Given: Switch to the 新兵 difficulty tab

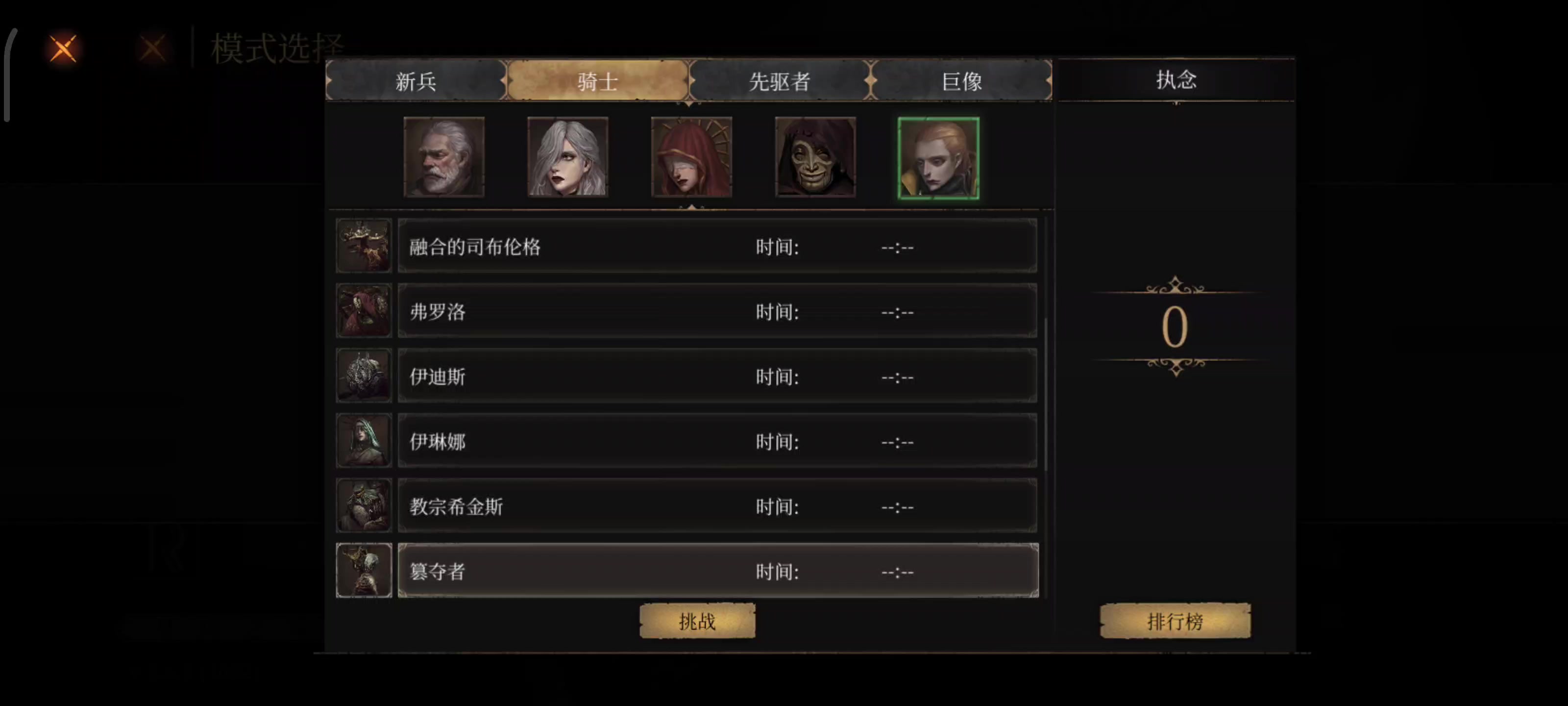Looking at the screenshot, I should click(416, 80).
